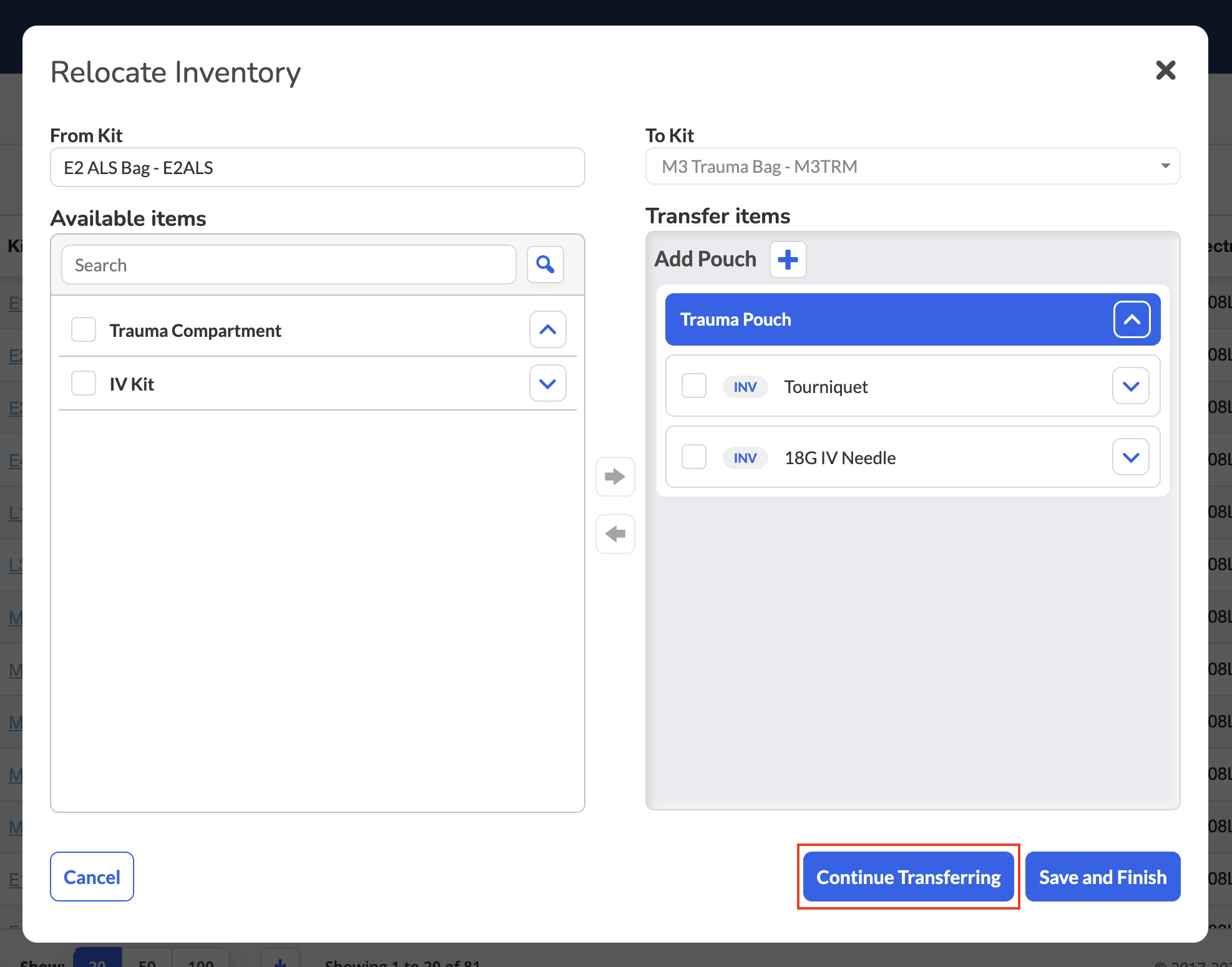Click the IV Kit label
The image size is (1232, 967).
[132, 384]
